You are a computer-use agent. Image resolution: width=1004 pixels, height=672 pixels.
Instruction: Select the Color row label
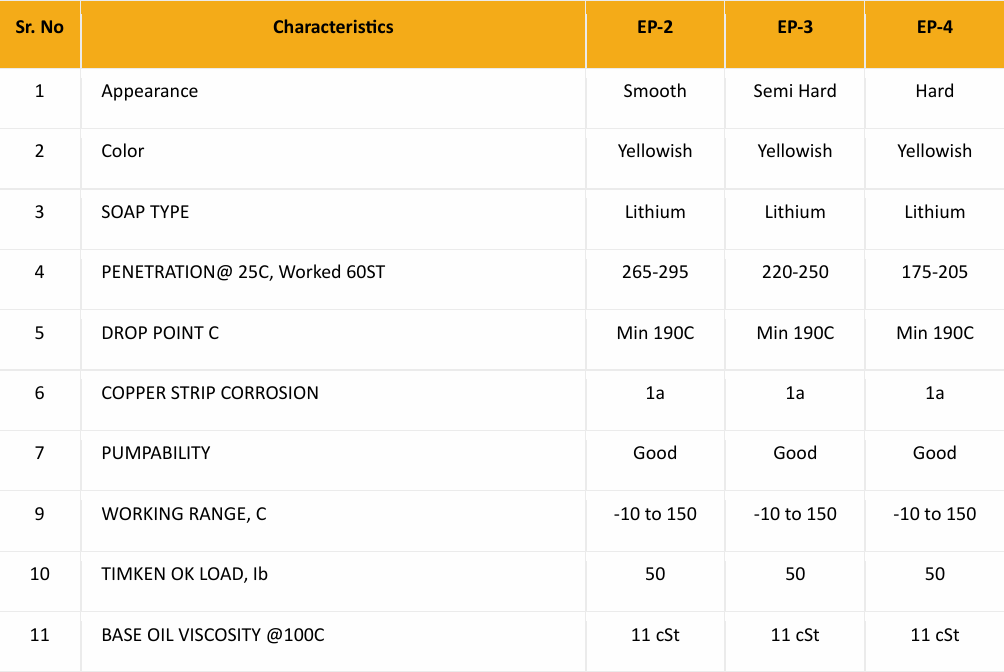122,151
